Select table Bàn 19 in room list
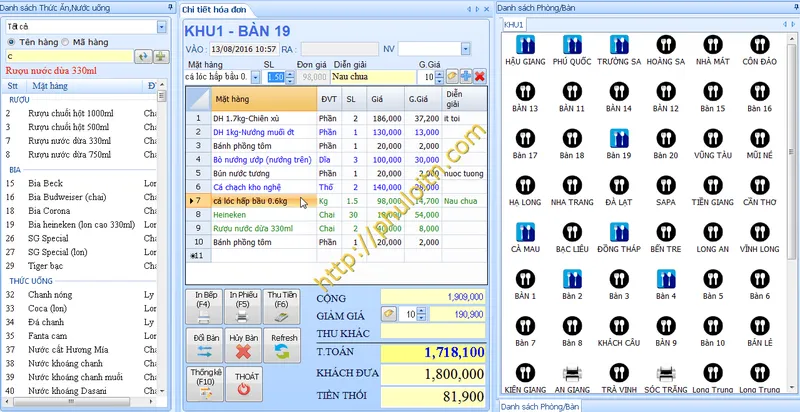 [x=619, y=138]
